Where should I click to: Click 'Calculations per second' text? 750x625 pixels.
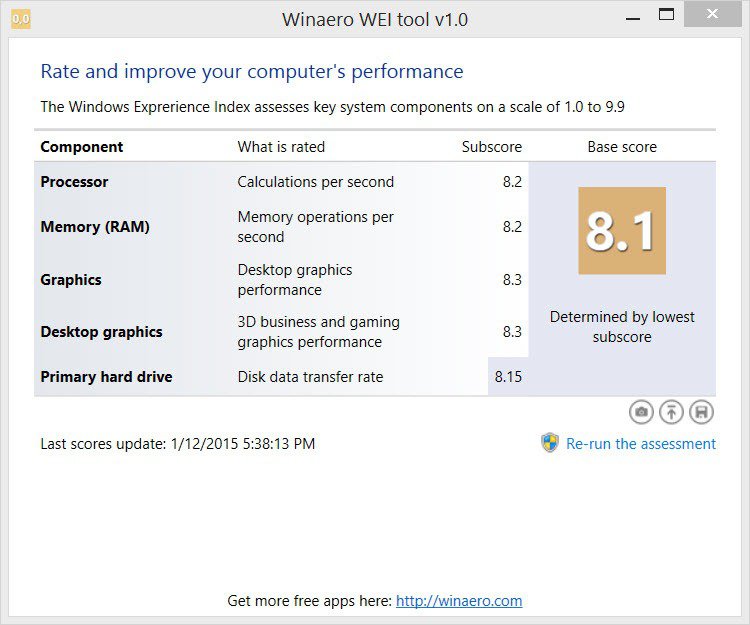316,182
